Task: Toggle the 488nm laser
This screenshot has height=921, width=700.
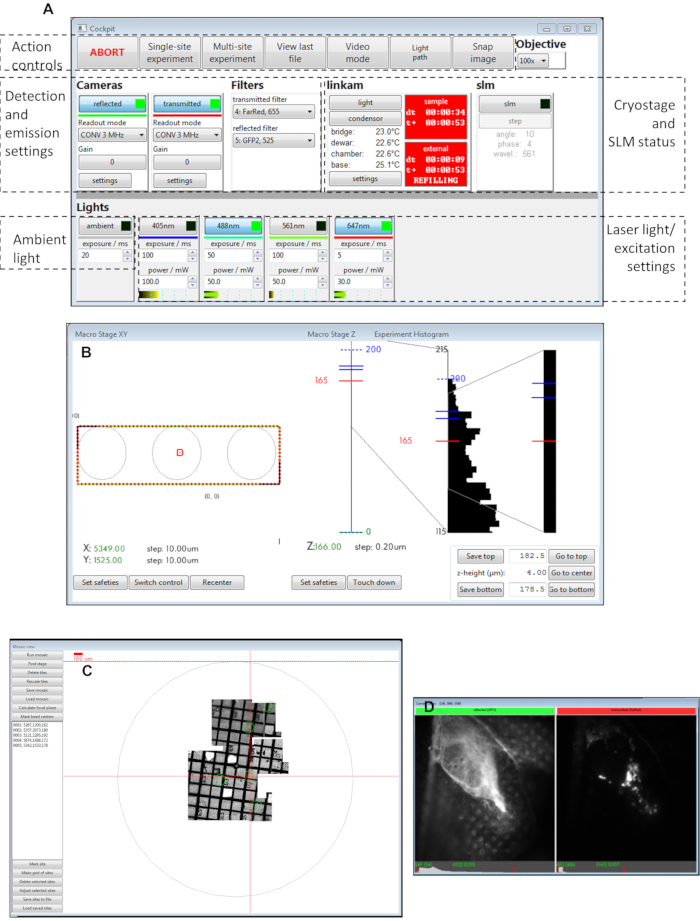Action: (233, 226)
